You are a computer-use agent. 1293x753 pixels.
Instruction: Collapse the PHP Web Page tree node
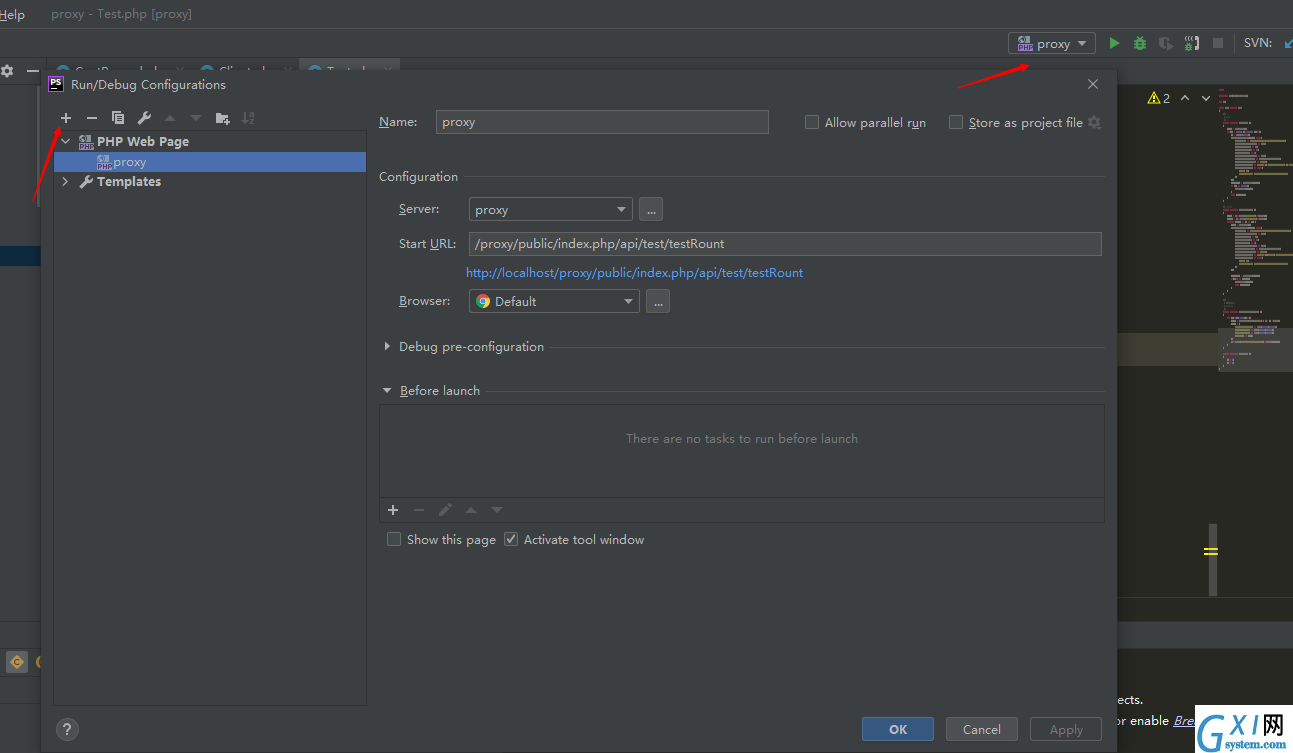point(65,141)
